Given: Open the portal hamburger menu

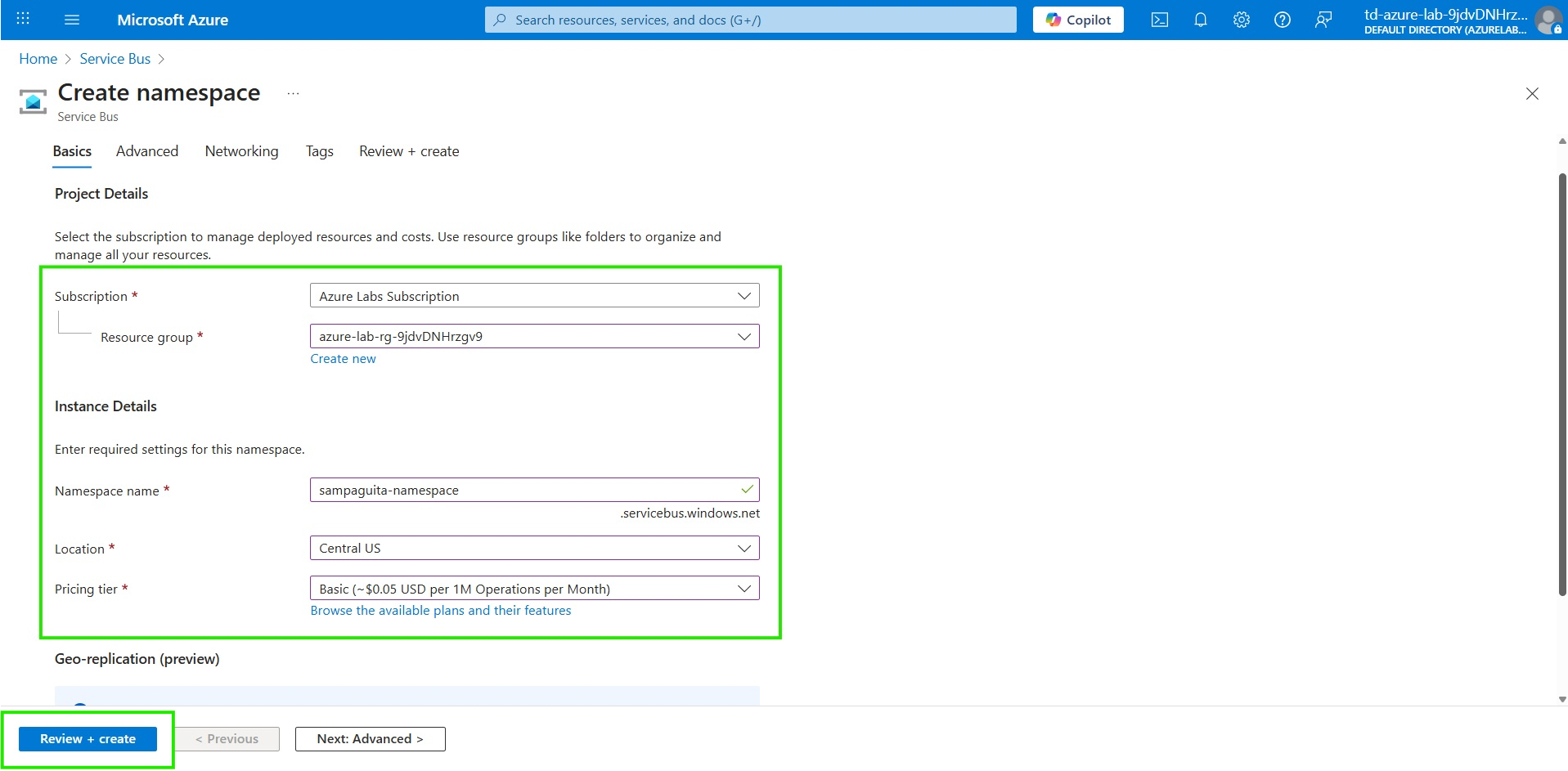Looking at the screenshot, I should pos(72,19).
